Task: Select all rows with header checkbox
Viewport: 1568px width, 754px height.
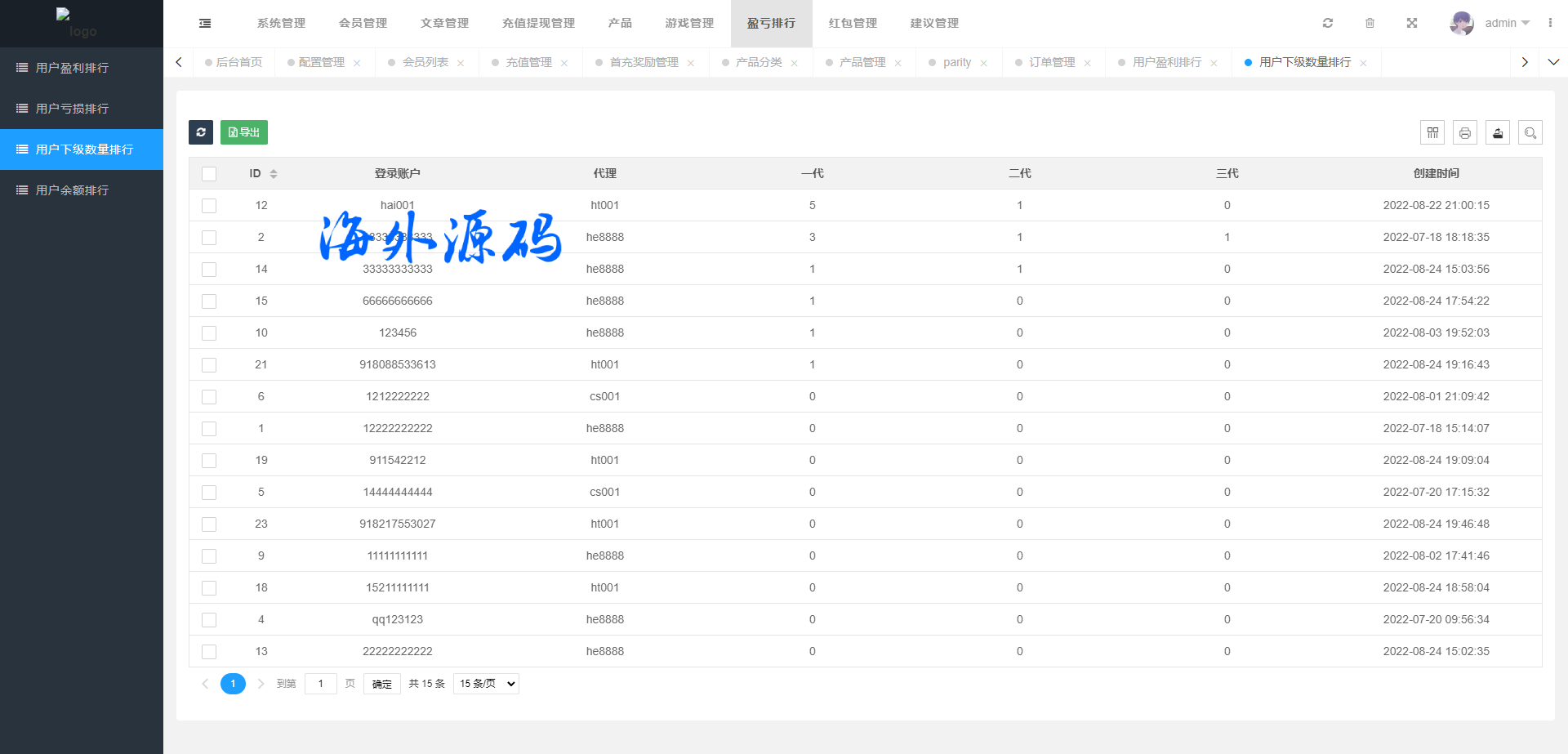Action: (209, 174)
